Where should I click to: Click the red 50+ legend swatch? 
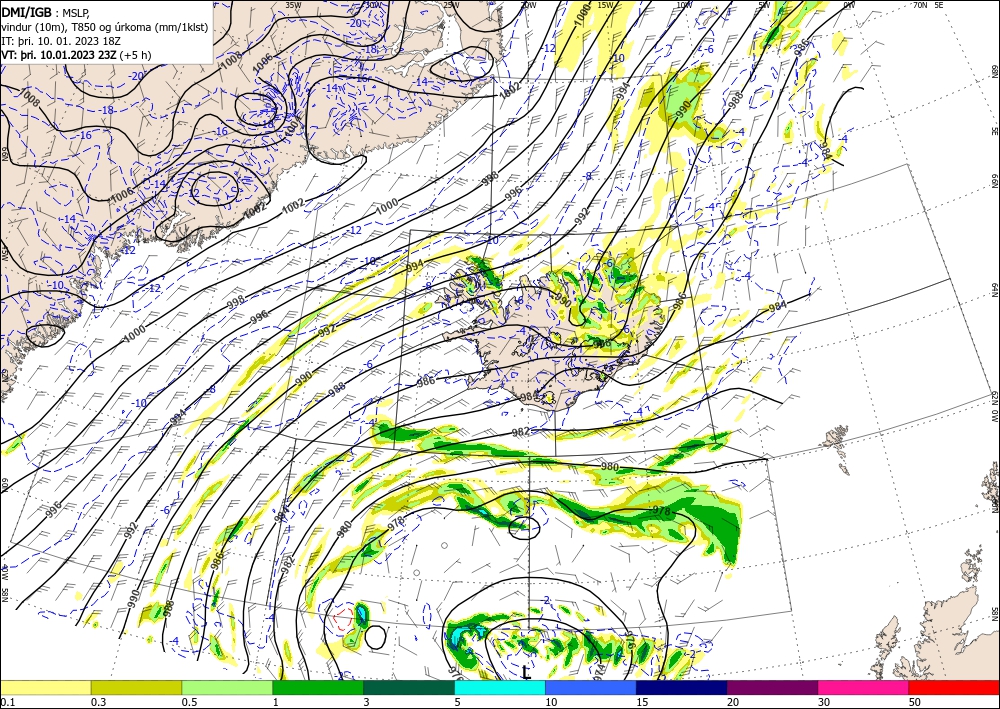[x=954, y=687]
